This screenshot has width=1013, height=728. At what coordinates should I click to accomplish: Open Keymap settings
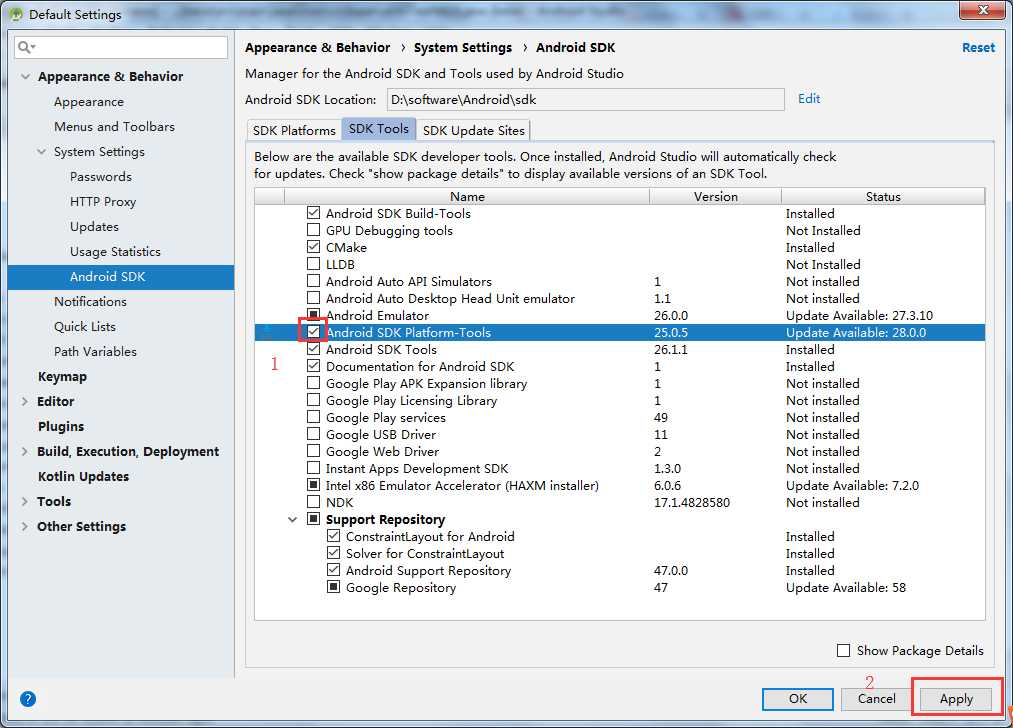[62, 377]
